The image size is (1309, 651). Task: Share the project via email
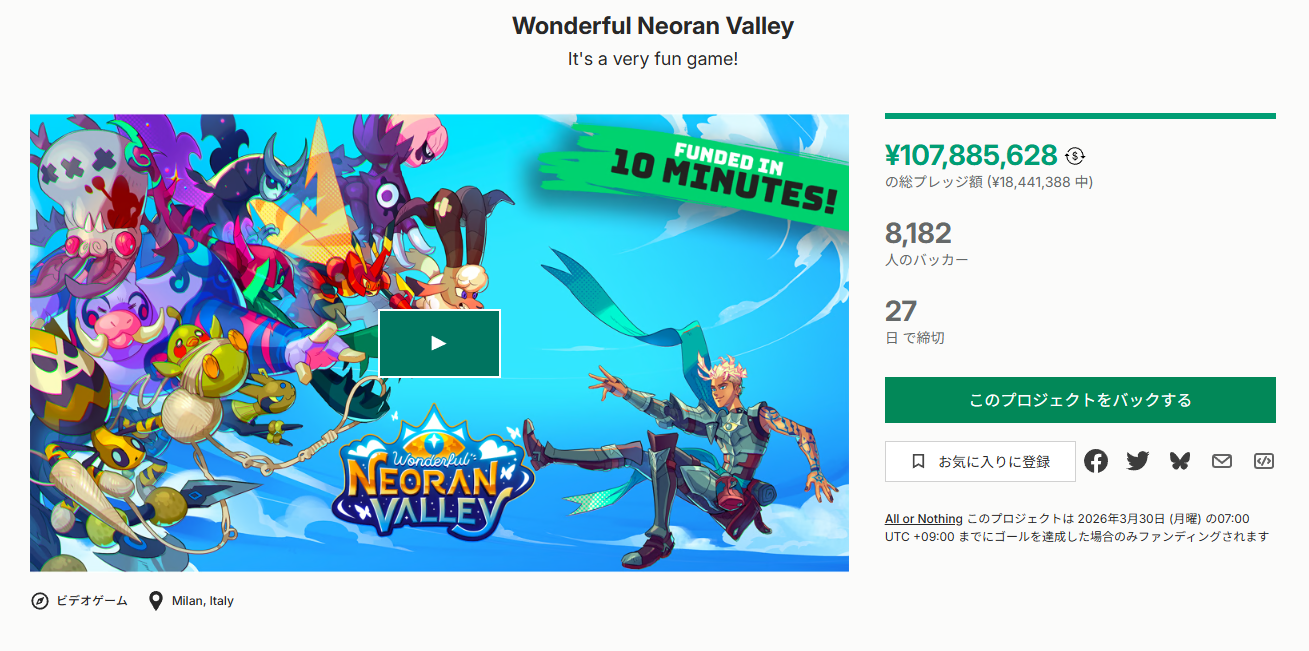point(1221,461)
